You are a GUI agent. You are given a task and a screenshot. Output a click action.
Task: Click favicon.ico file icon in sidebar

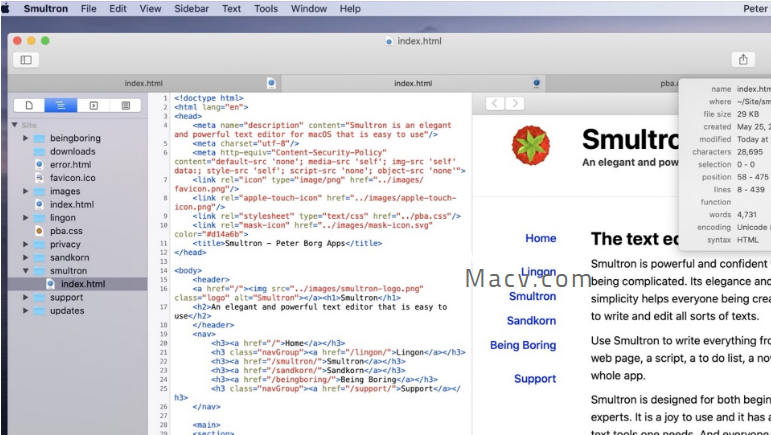[39, 178]
